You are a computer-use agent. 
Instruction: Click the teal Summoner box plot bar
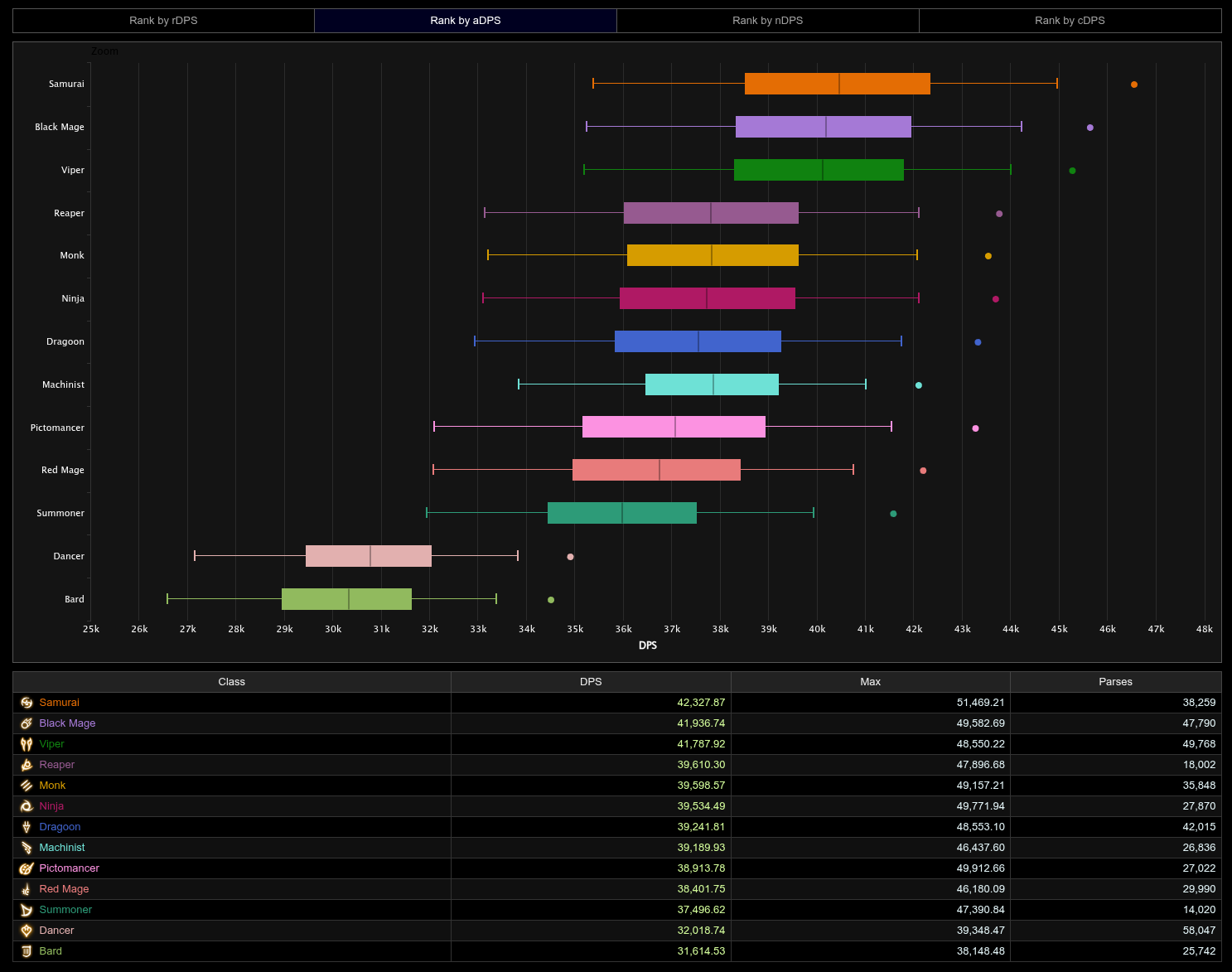(622, 513)
